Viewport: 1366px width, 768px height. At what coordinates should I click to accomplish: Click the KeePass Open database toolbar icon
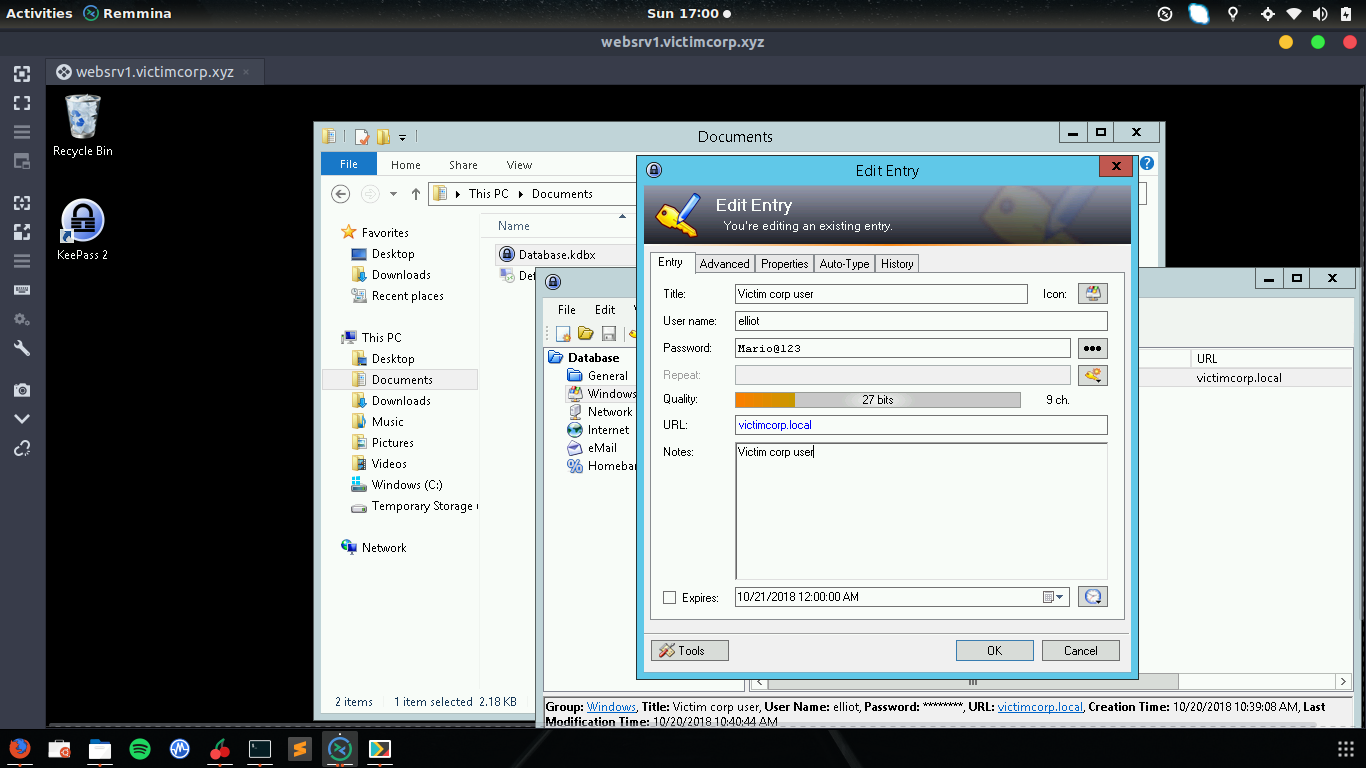(586, 333)
